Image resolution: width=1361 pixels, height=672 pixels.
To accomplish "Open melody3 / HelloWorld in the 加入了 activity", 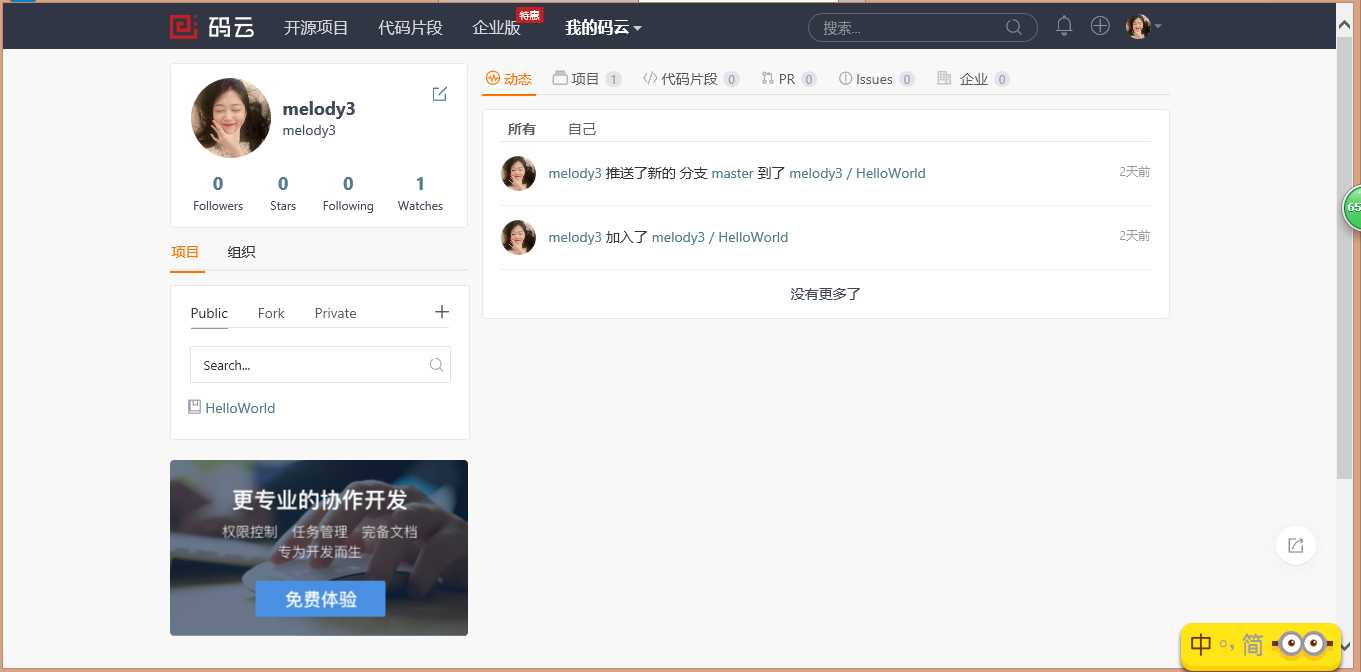I will (x=720, y=237).
